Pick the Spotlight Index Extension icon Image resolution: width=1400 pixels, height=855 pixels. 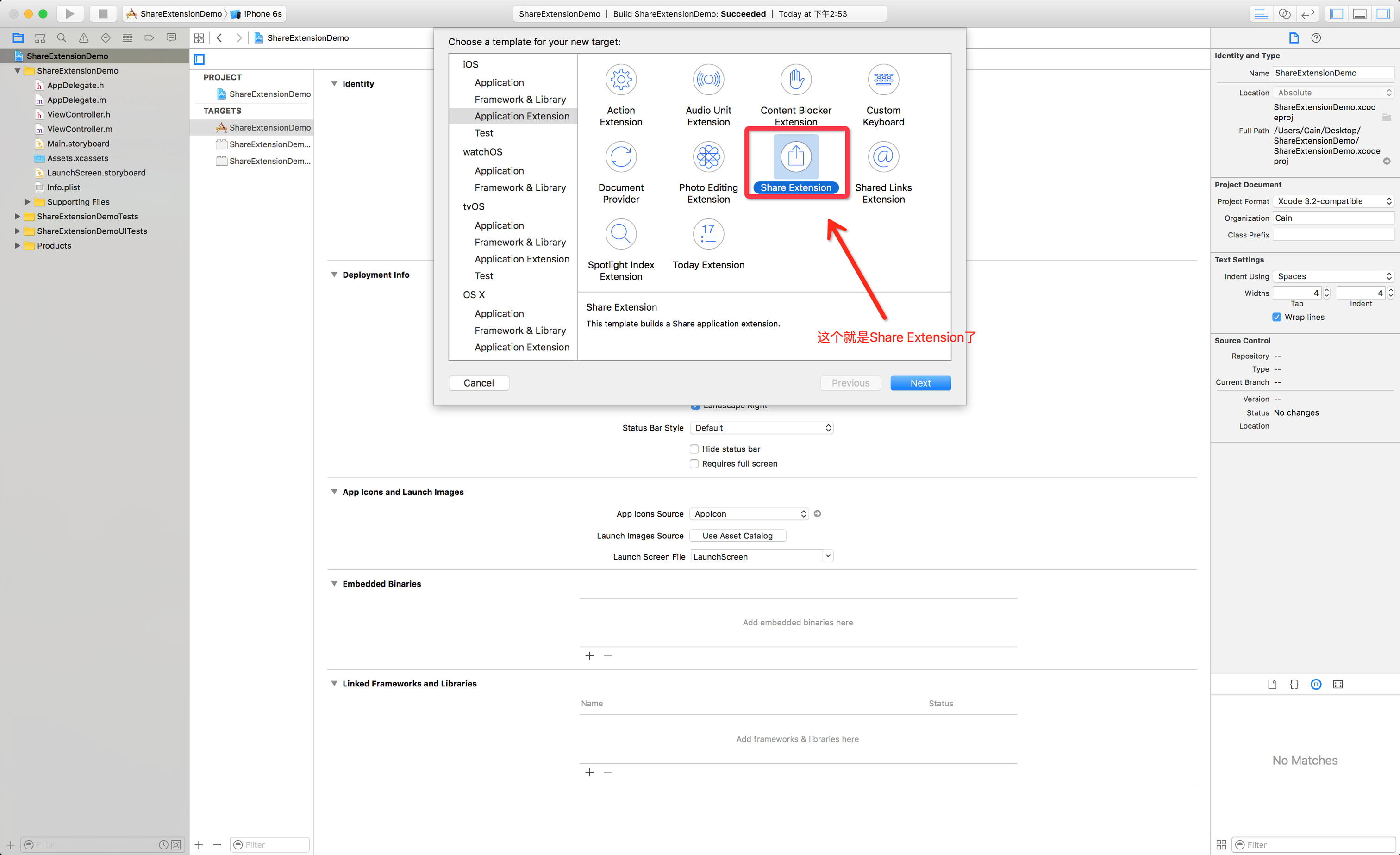[620, 234]
